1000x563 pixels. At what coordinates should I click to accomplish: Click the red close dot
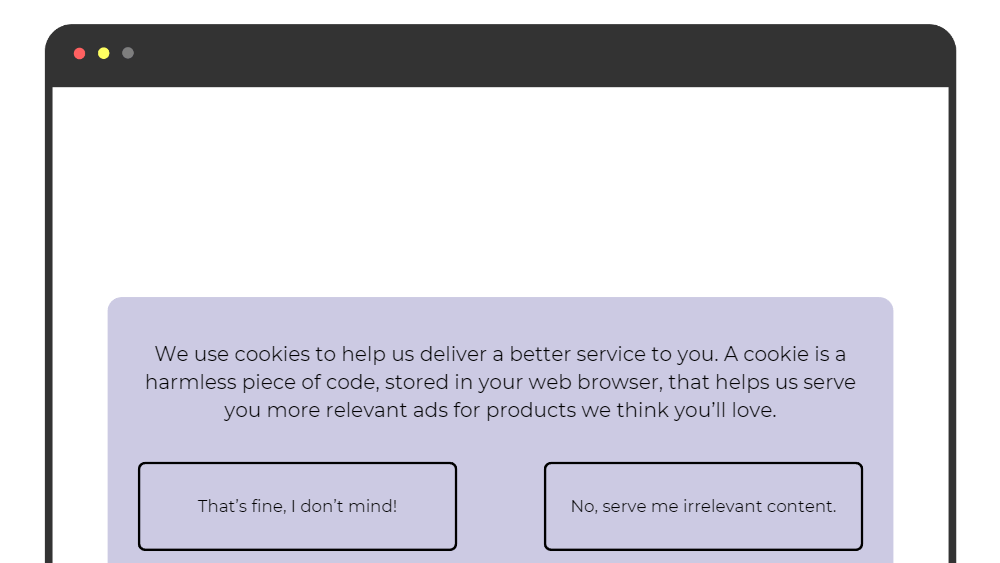(80, 54)
